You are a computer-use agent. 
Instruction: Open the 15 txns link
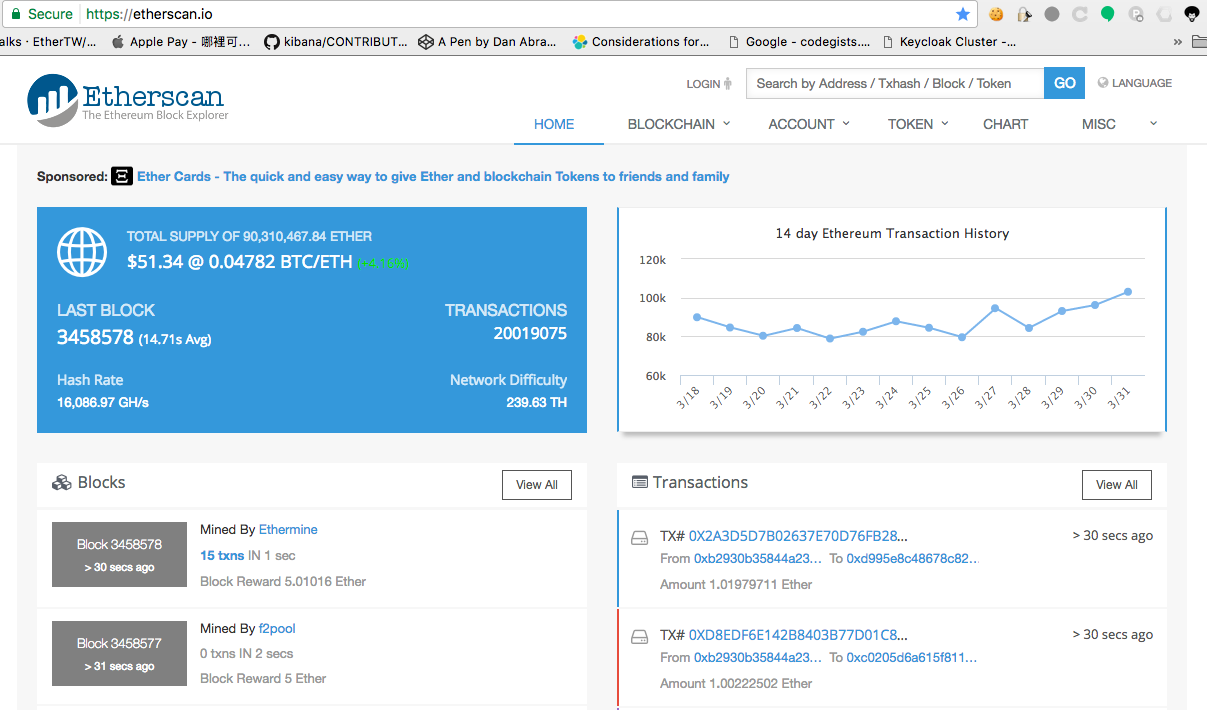222,555
